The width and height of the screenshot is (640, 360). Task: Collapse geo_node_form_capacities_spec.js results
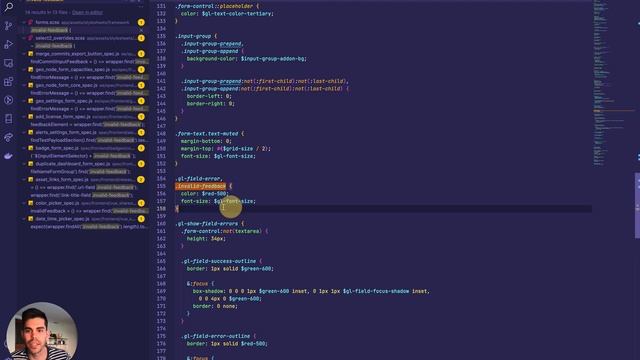(24, 69)
